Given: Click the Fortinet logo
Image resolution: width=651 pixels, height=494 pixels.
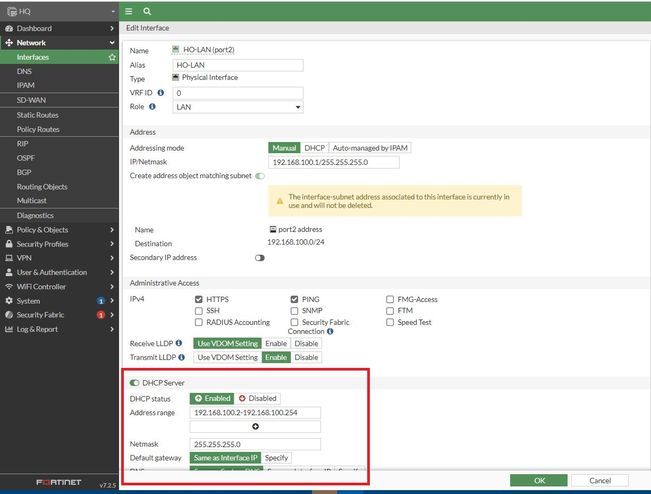Looking at the screenshot, I should click(59, 482).
